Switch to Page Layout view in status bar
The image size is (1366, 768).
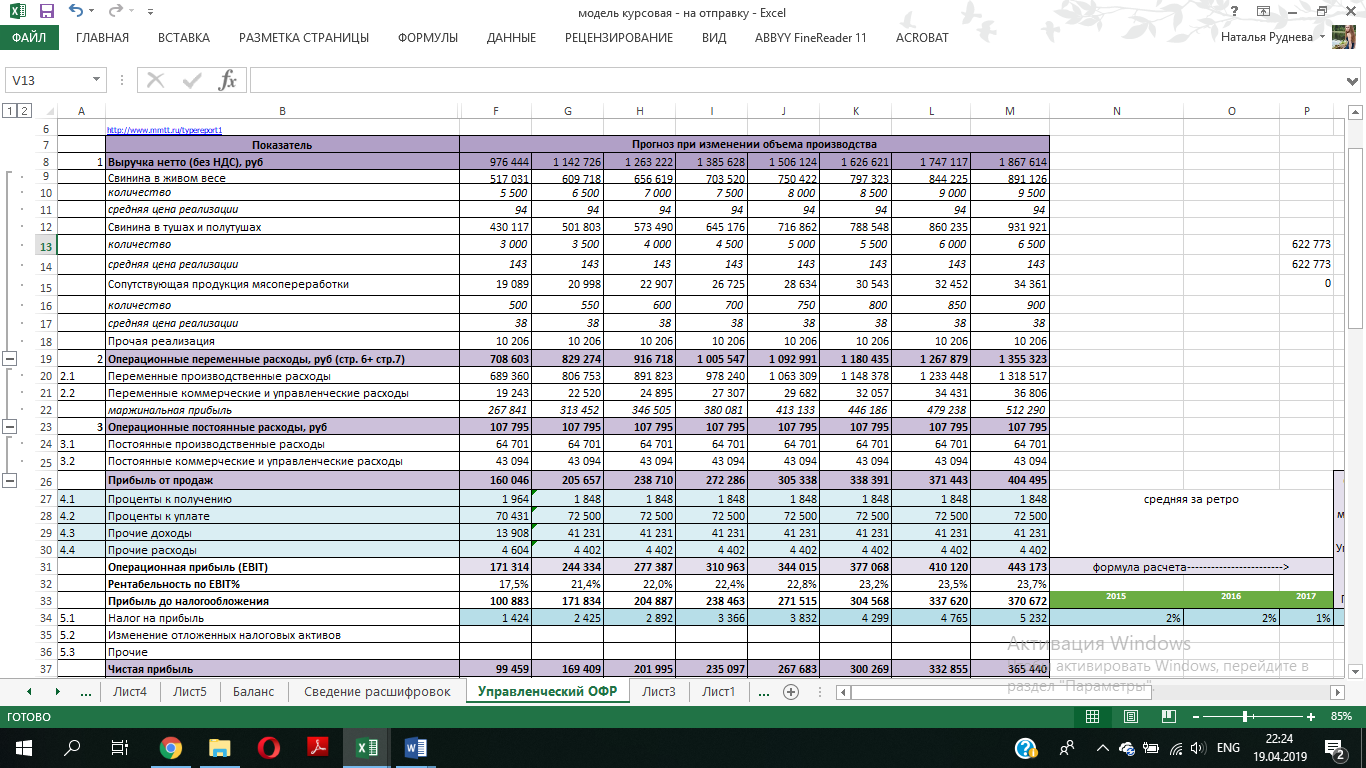click(x=1130, y=717)
